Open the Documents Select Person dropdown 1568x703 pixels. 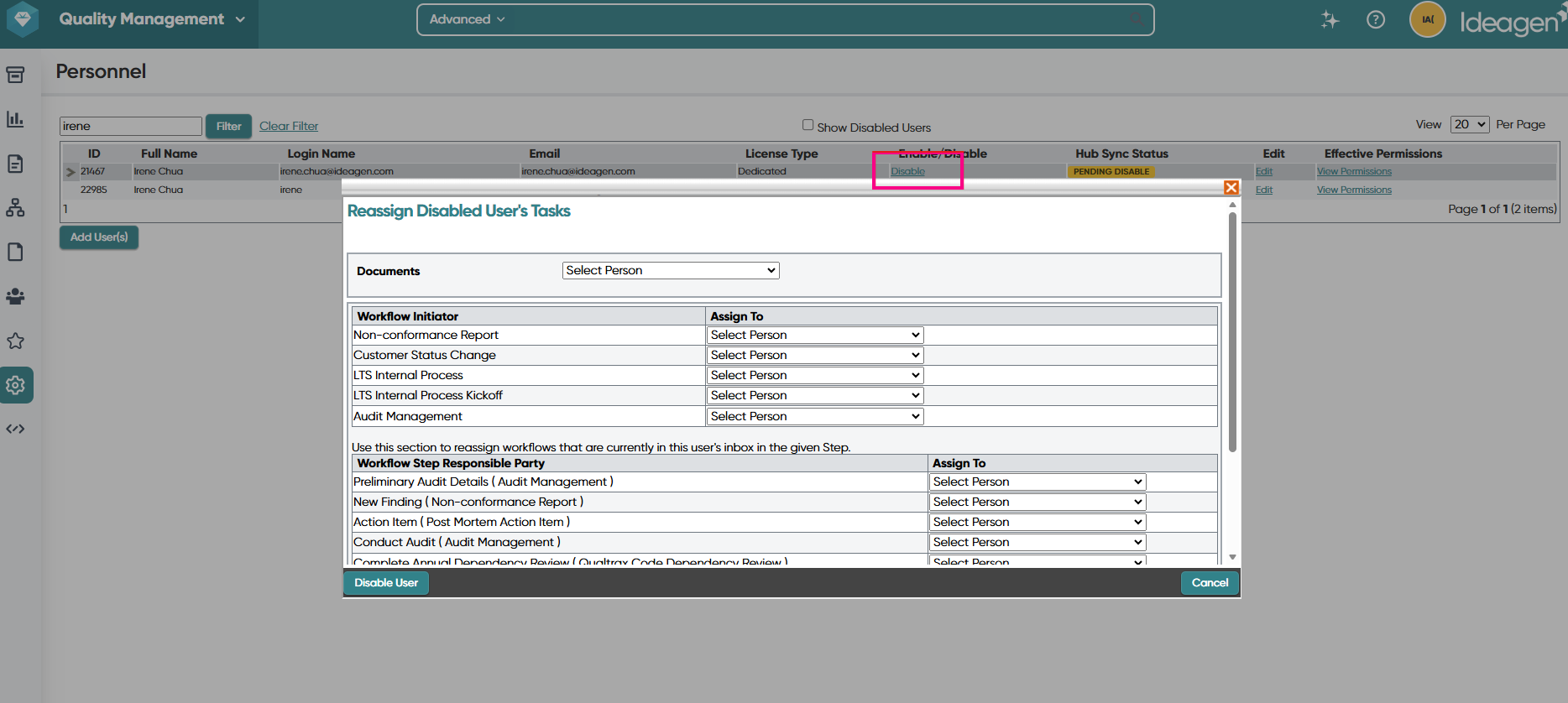(671, 270)
